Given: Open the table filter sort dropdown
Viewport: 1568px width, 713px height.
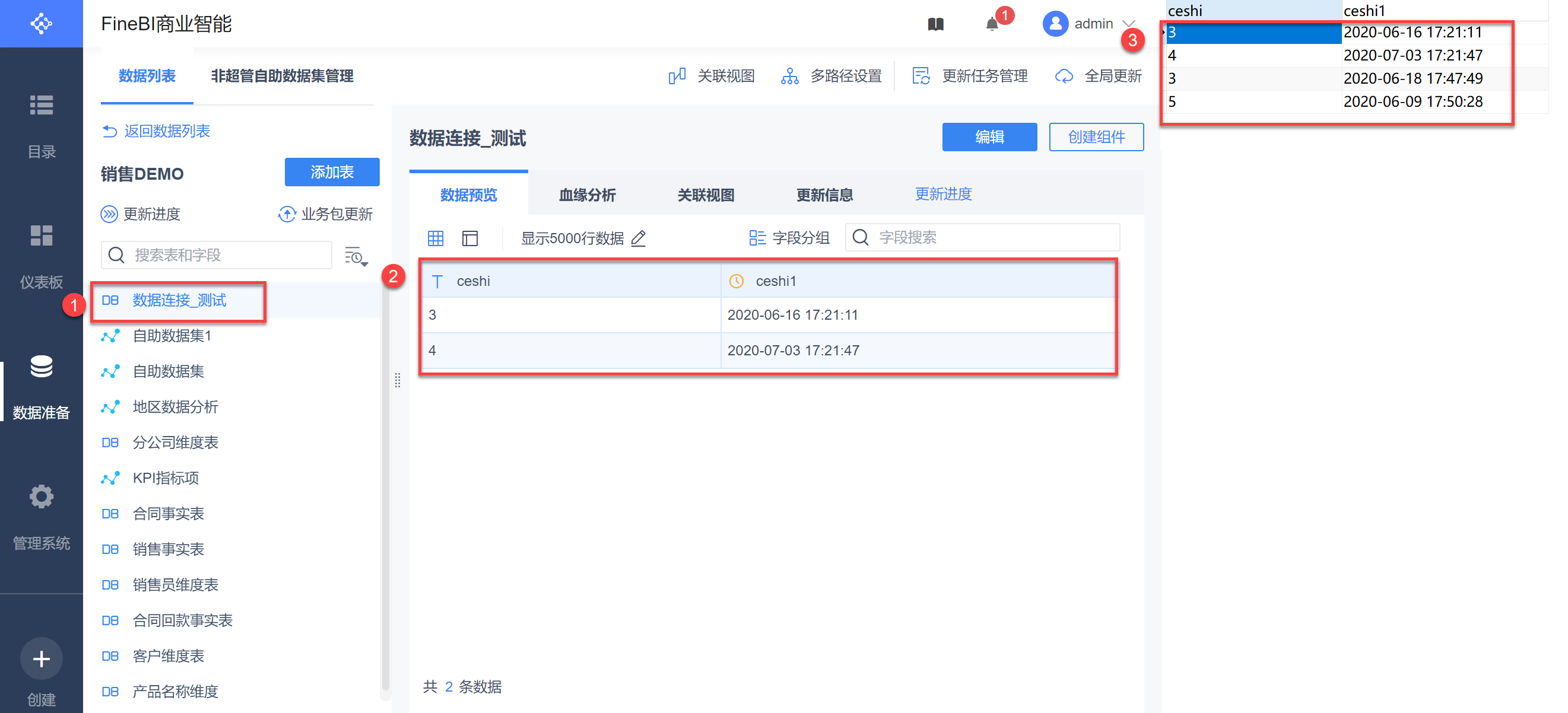Looking at the screenshot, I should pyautogui.click(x=356, y=256).
